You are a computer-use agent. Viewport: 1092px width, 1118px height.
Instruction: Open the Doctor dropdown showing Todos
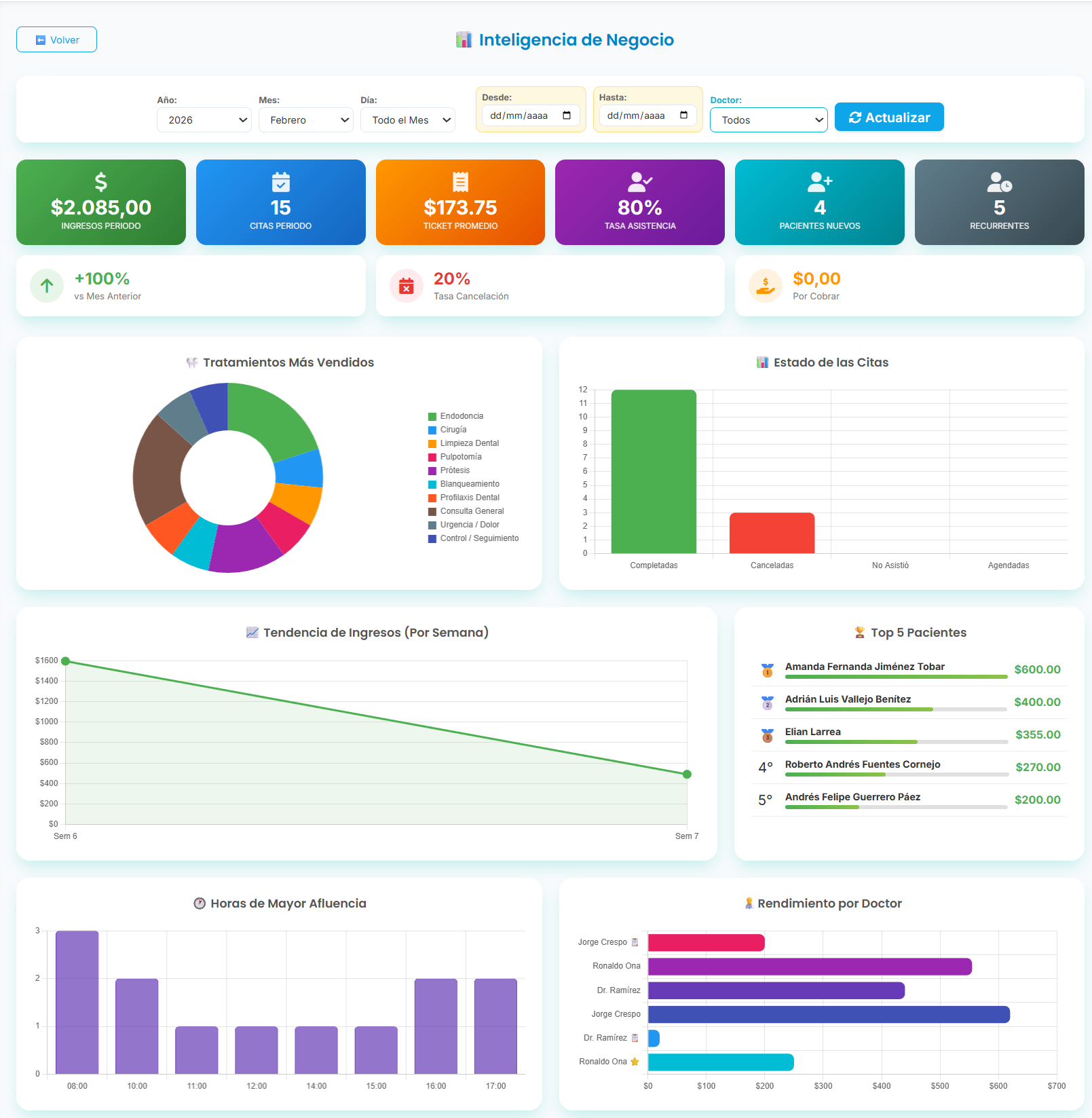(x=768, y=120)
